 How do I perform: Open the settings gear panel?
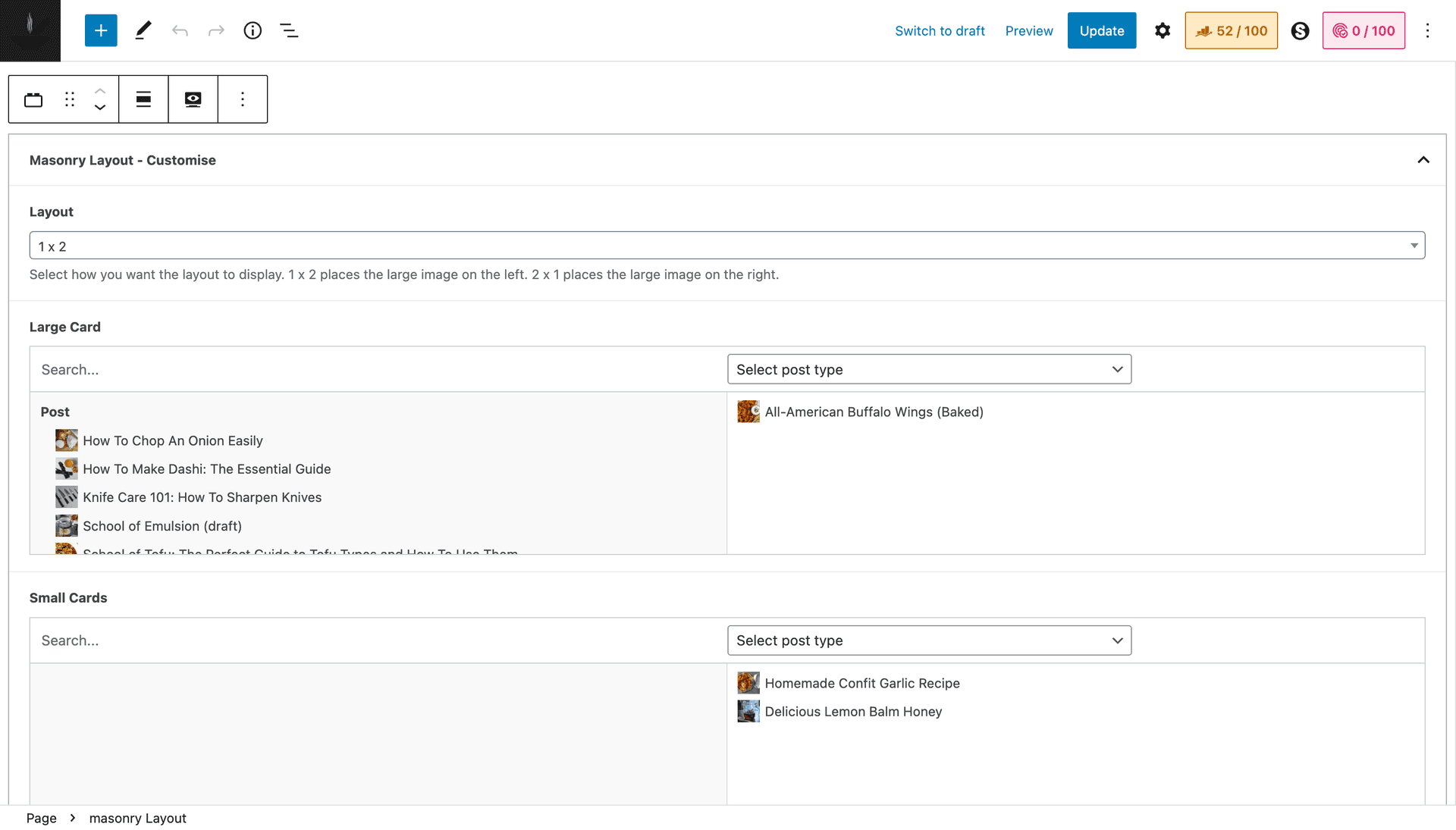click(x=1163, y=30)
